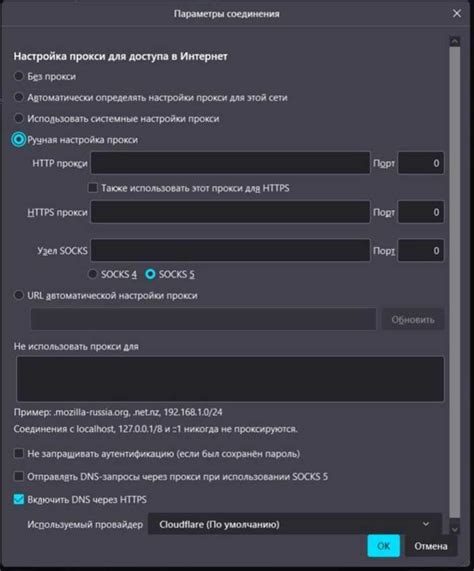Click the HTTP proxy address field
This screenshot has width=474, height=571.
click(230, 163)
